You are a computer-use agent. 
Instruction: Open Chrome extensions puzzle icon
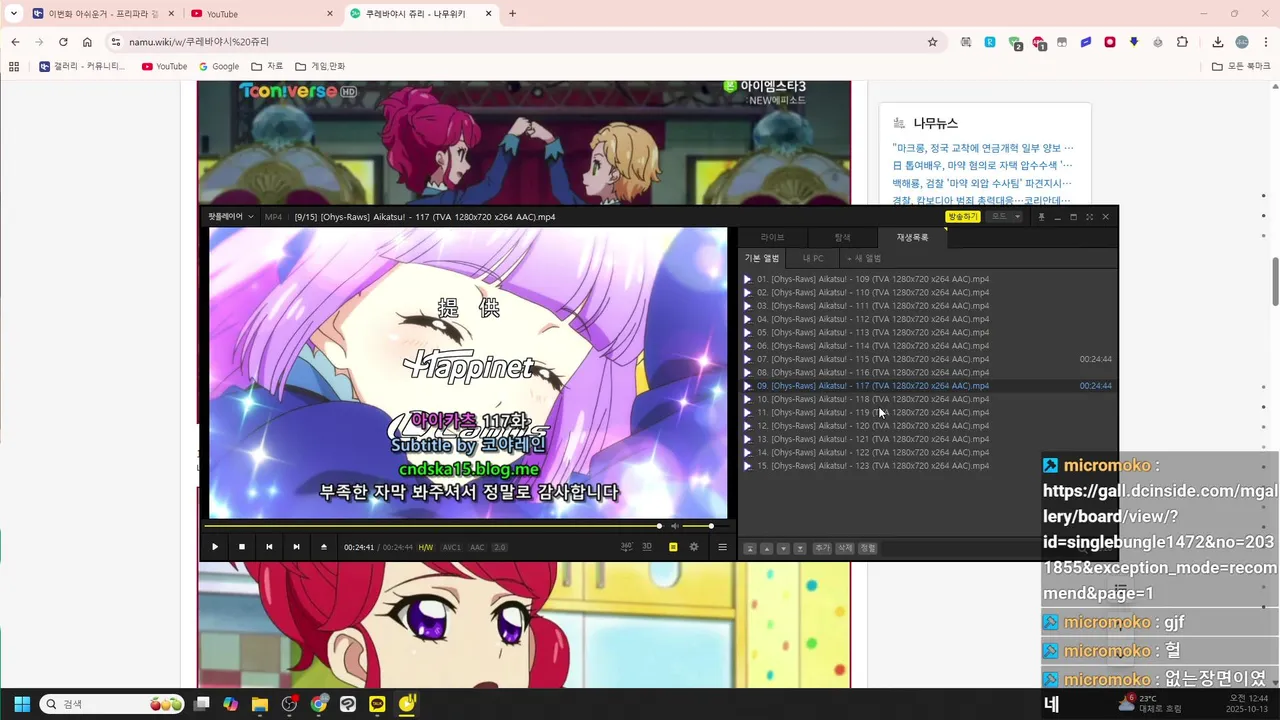click(x=1182, y=42)
